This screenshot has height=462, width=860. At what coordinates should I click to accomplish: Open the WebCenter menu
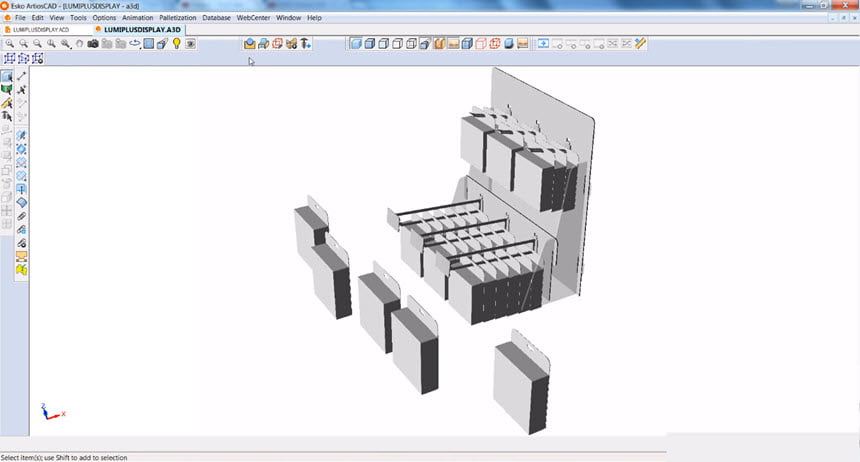pos(253,18)
